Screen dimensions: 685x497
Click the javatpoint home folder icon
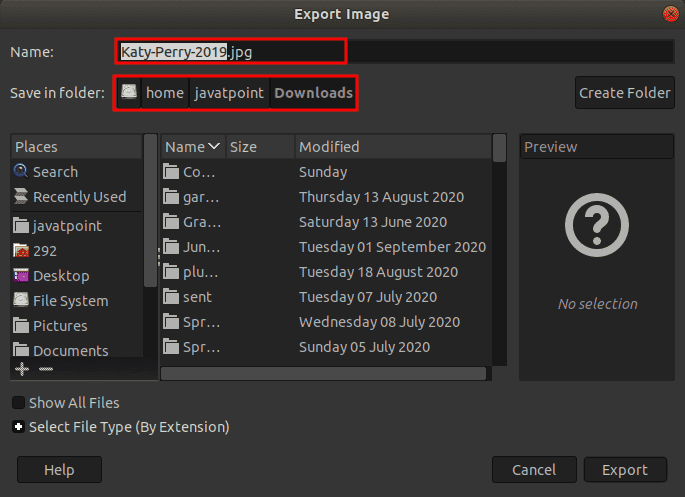pyautogui.click(x=21, y=226)
